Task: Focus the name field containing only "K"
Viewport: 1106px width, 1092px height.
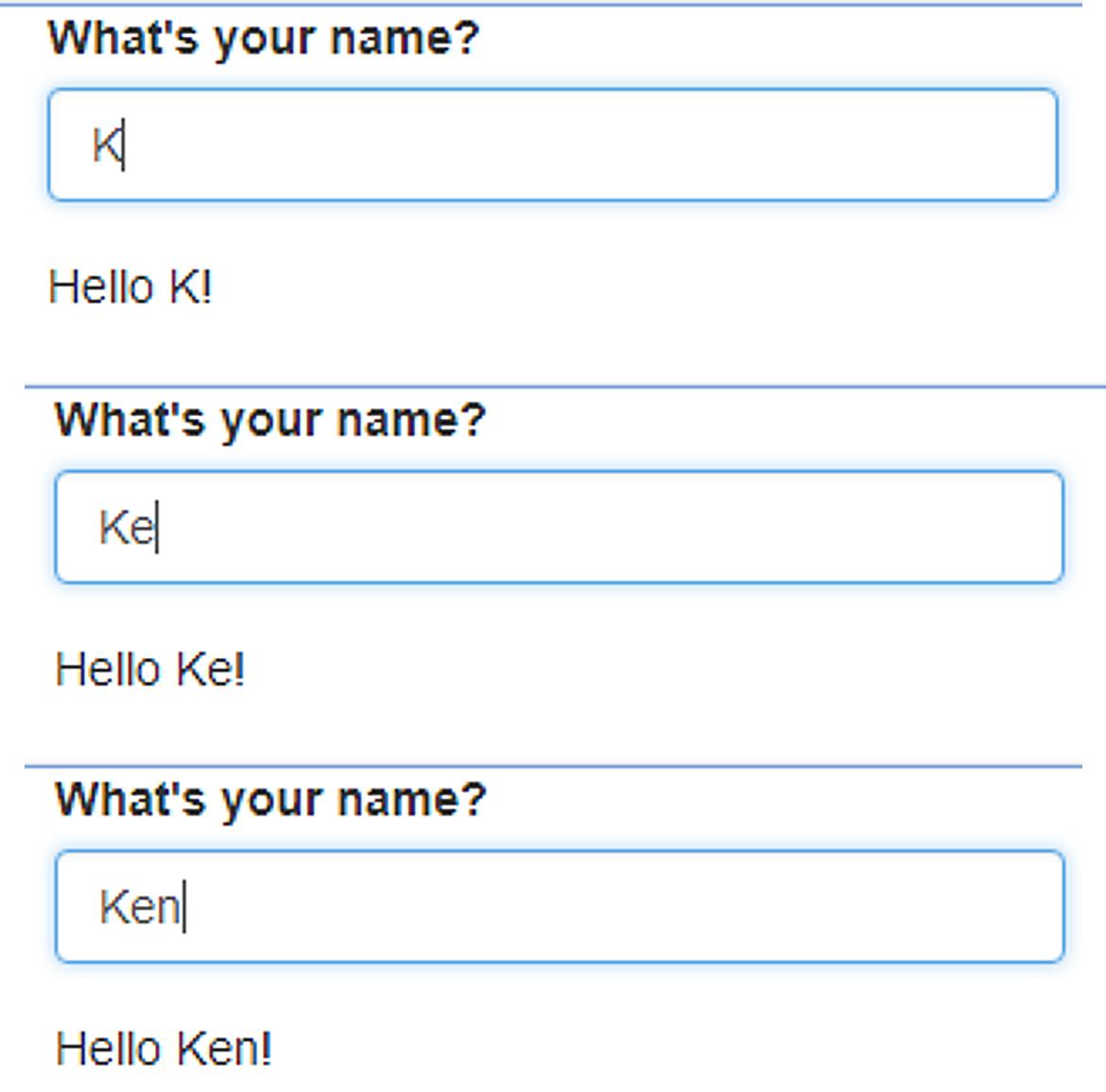Action: coord(552,145)
